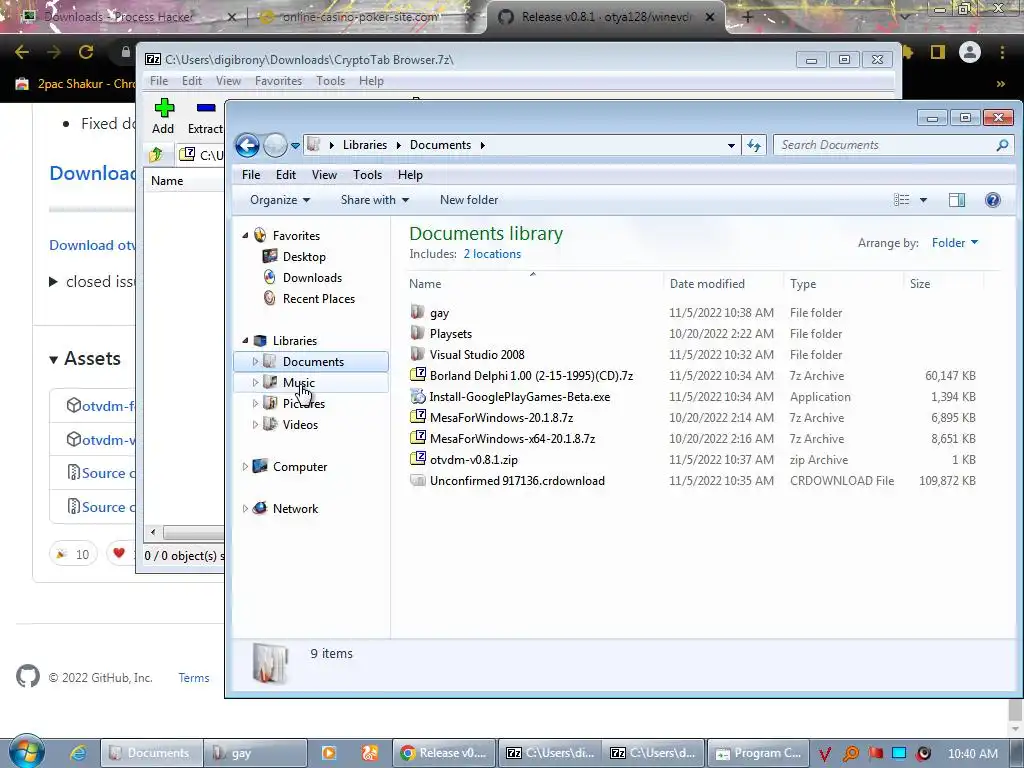The height and width of the screenshot is (768, 1024).
Task: Select otvdm-v0.8.1.zip archive icon
Action: pos(417,458)
